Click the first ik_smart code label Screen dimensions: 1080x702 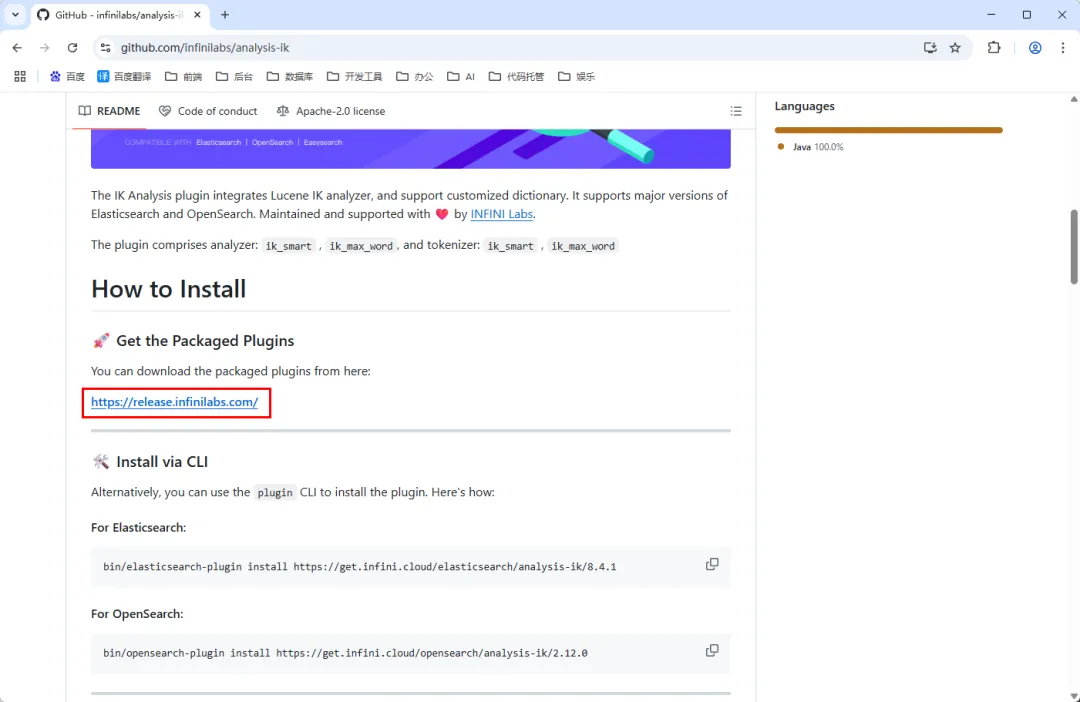289,246
